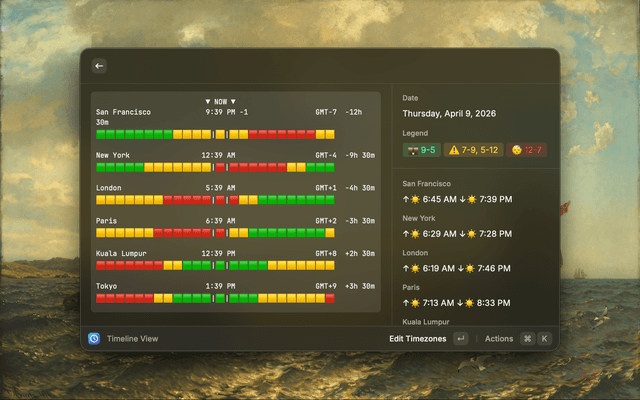
Task: Click the date Thursday, April 9, 2026
Action: click(454, 114)
